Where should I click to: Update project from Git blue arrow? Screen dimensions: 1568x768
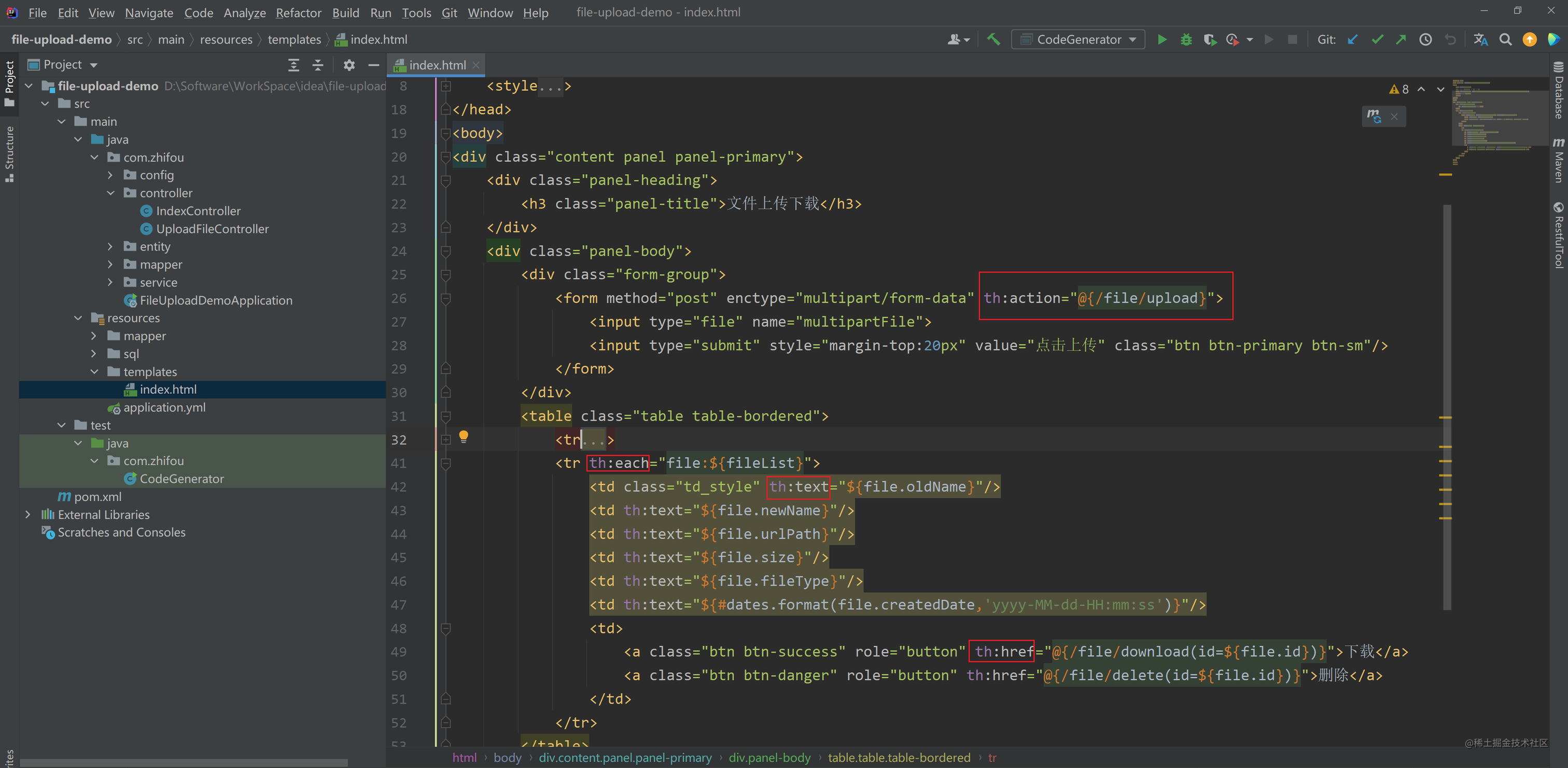1352,39
